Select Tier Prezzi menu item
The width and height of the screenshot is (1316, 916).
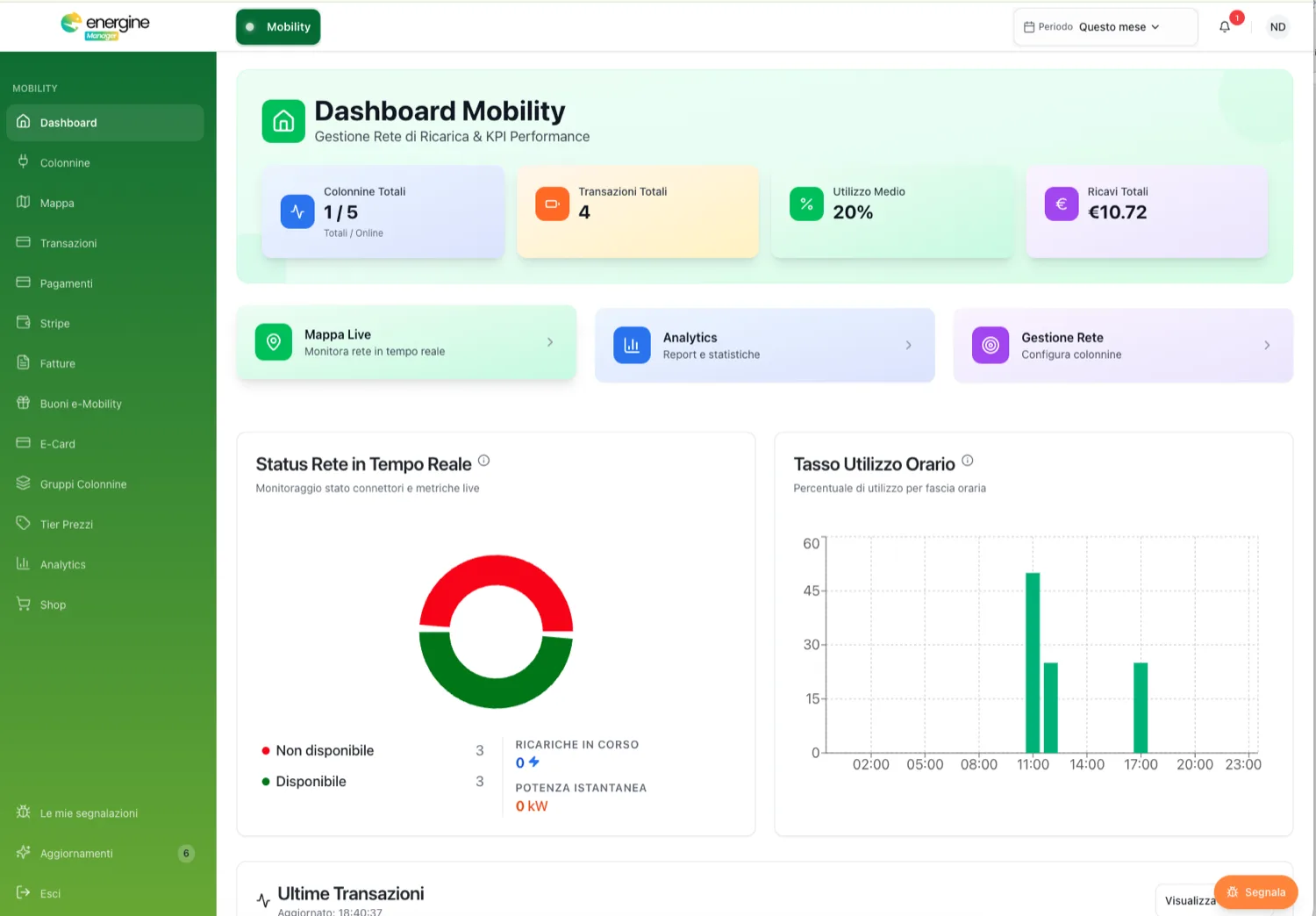(105, 524)
